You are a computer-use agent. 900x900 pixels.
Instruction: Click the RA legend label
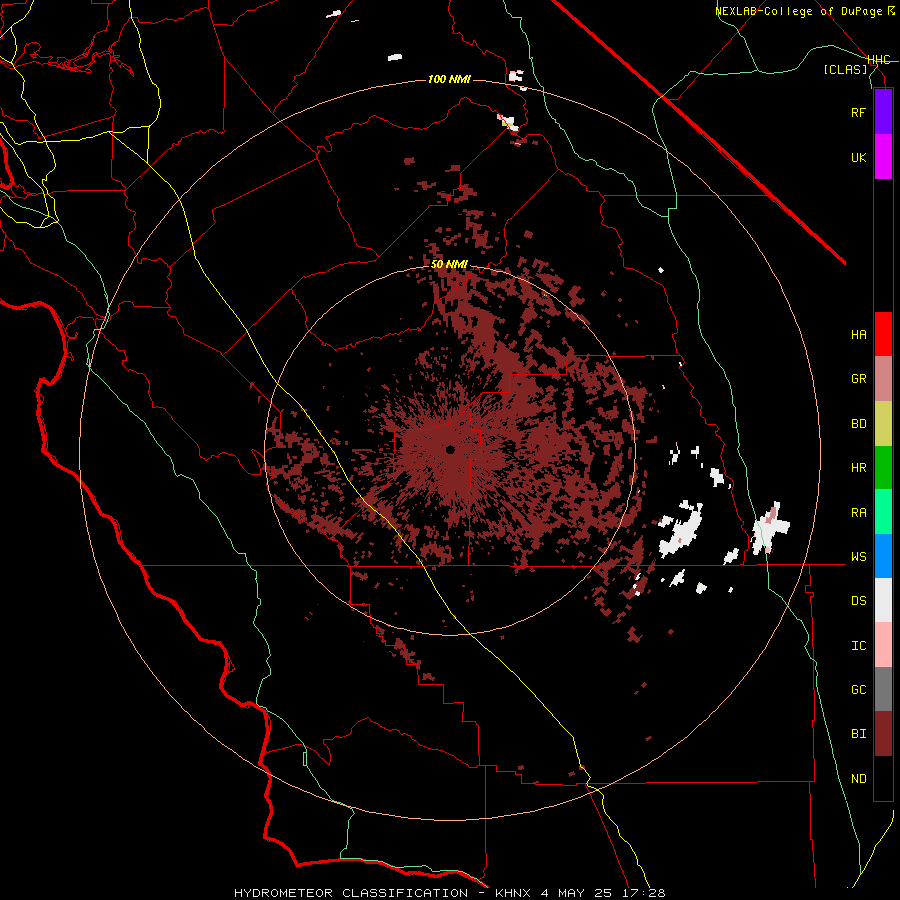coord(859,513)
